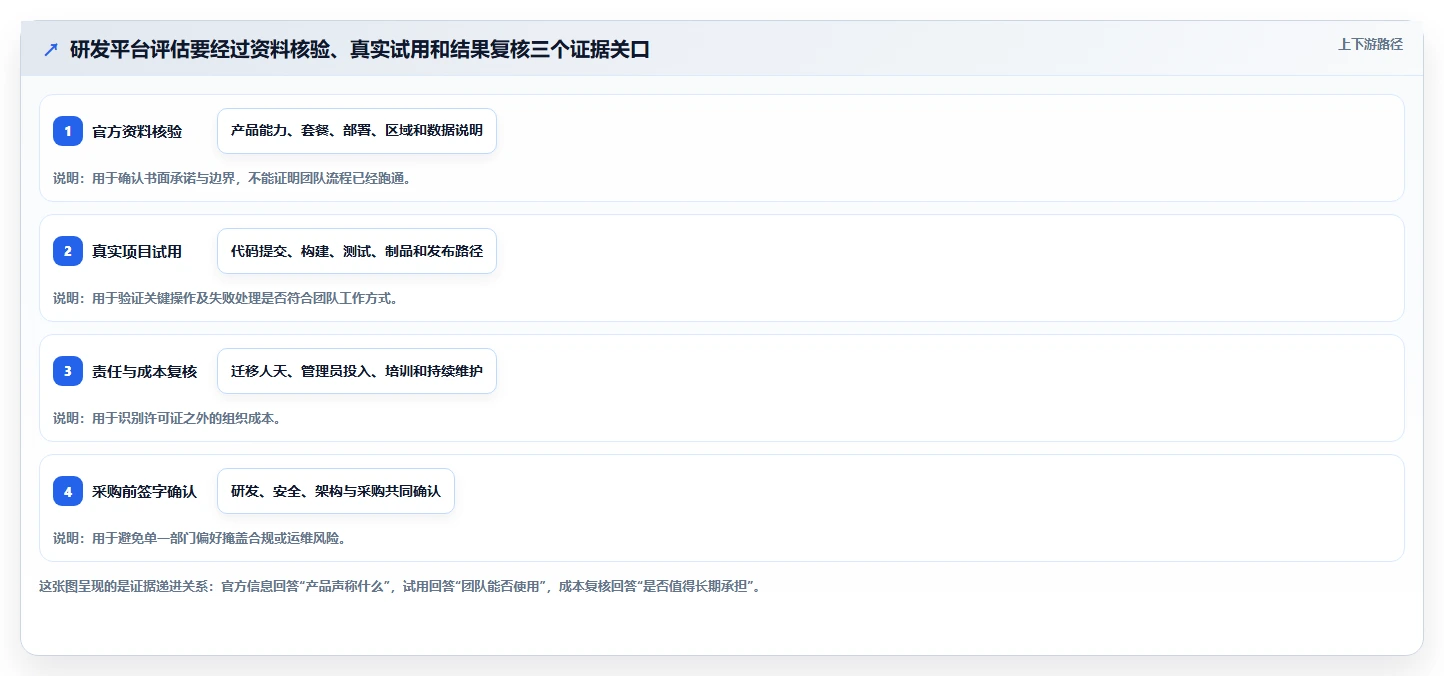
Task: Click step number 1 badge
Action: tap(68, 131)
